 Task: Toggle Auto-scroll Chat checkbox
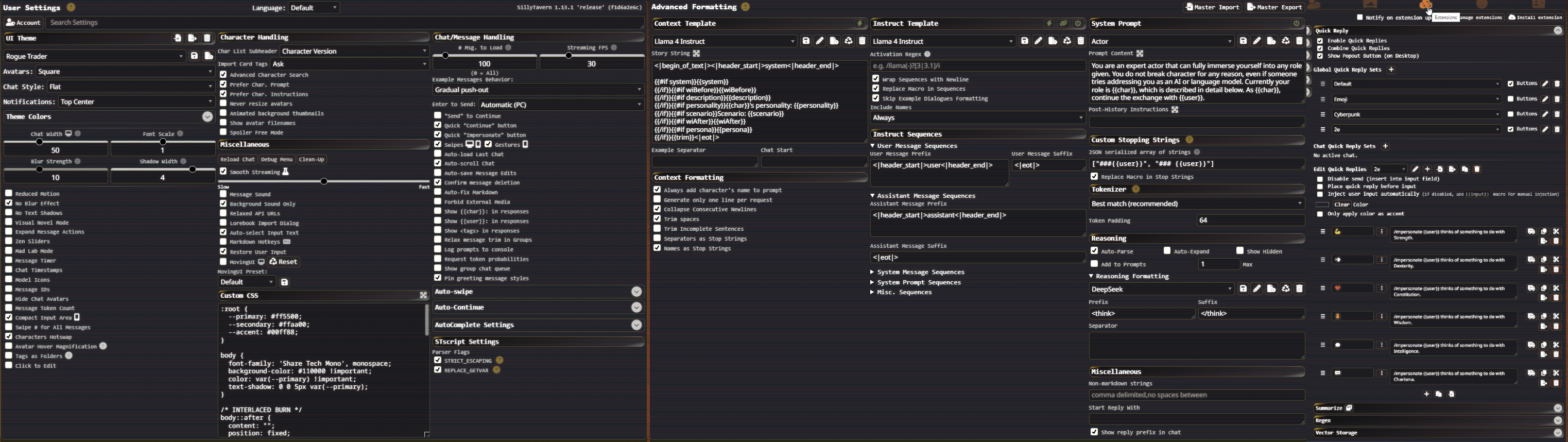click(438, 163)
